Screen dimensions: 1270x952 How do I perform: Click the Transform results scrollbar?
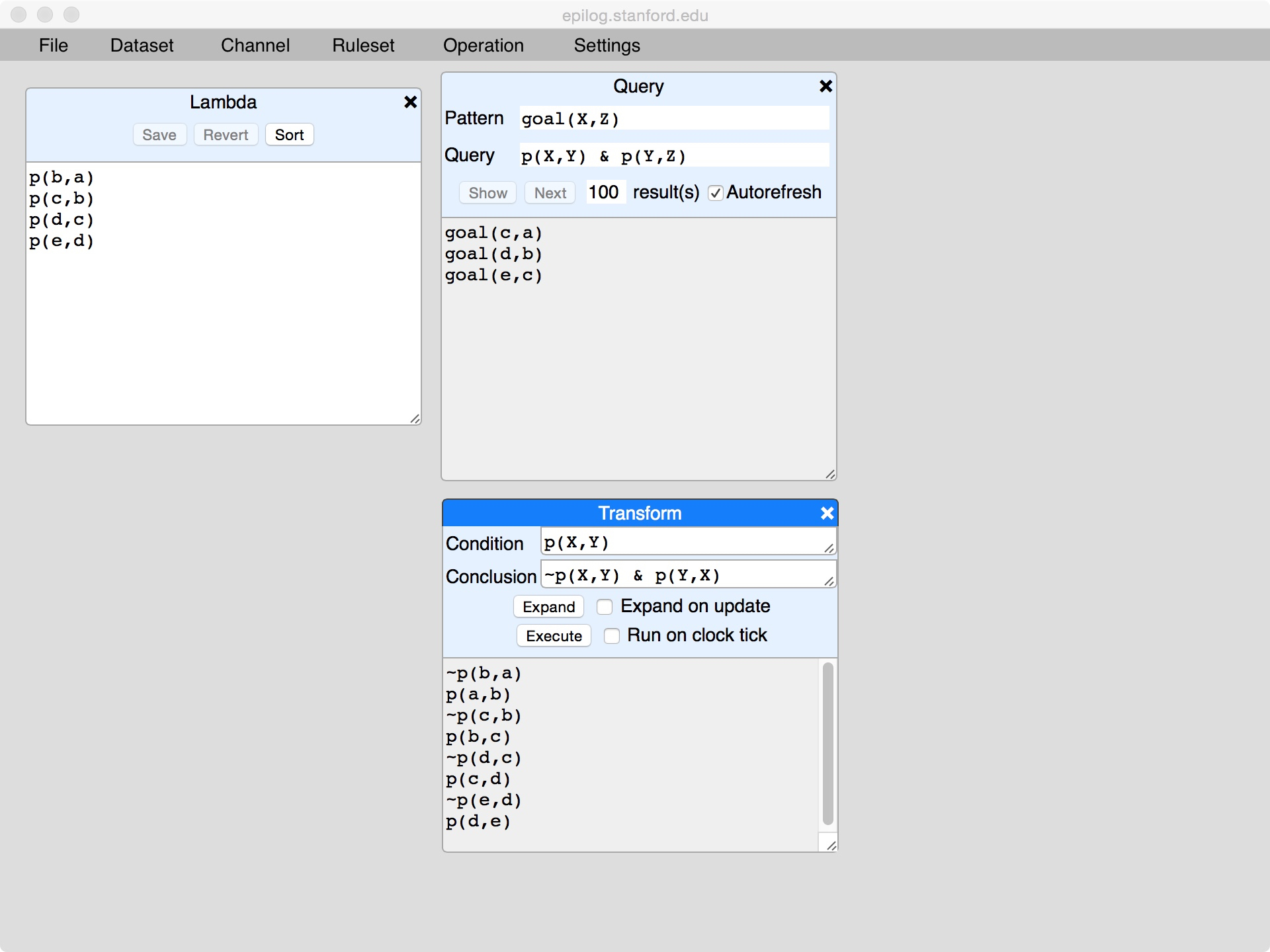(x=827, y=744)
